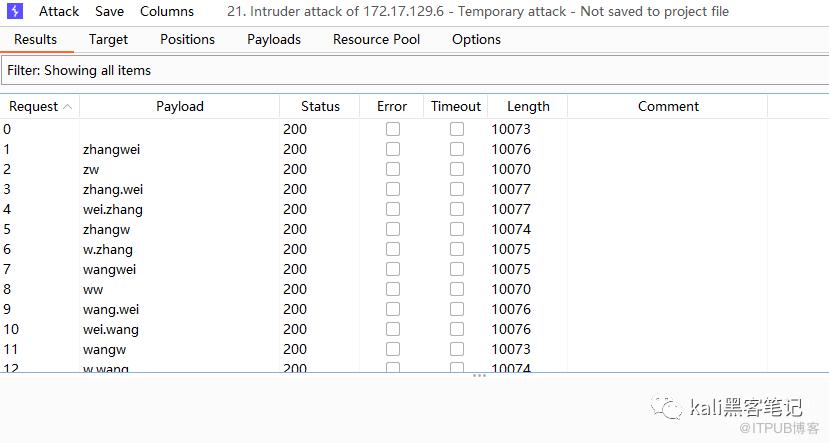Toggle Error checkbox for wangwei row
Screen dimensions: 829x443
[393, 269]
